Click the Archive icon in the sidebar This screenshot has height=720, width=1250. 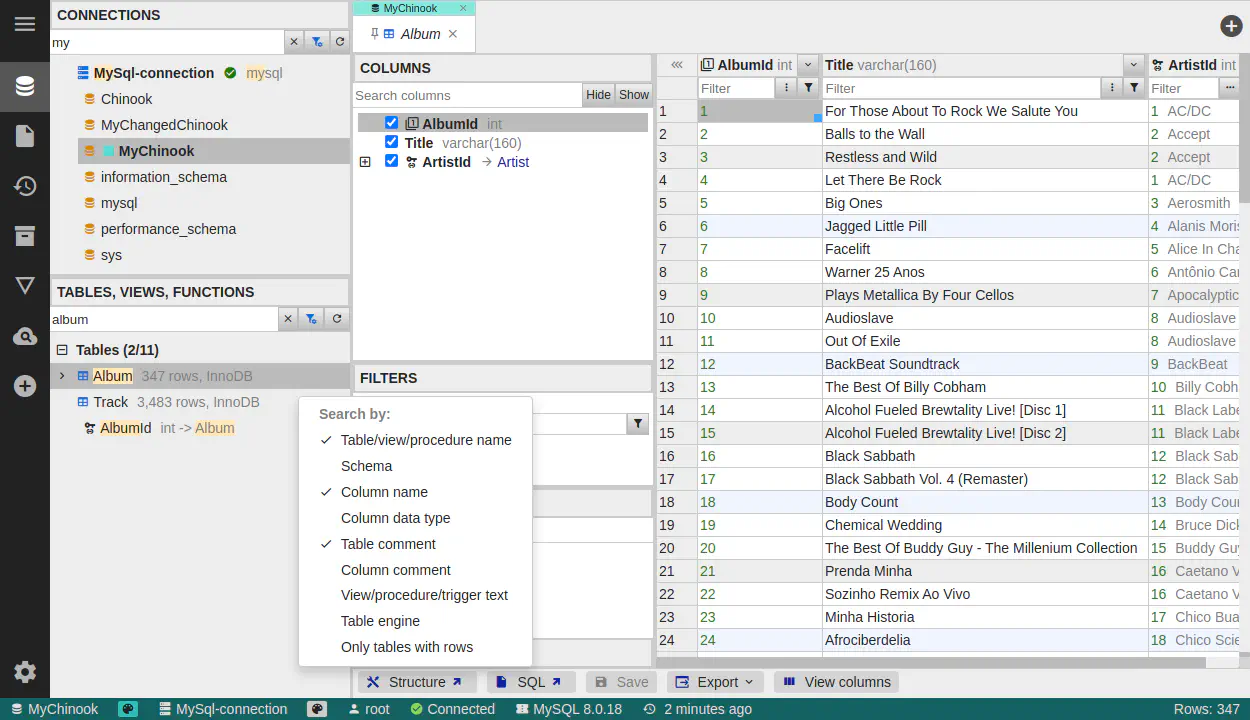[25, 237]
